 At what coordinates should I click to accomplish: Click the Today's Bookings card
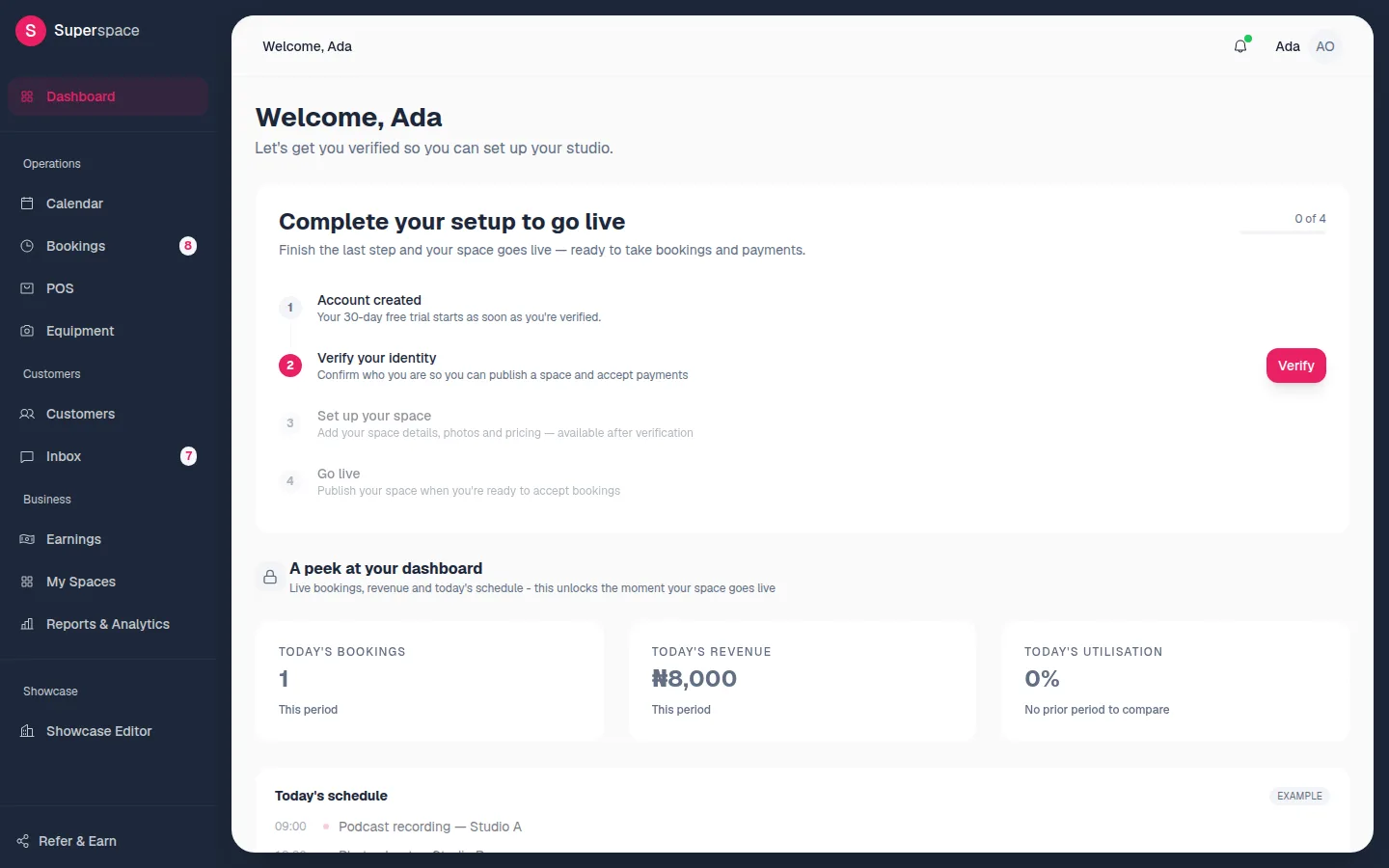tap(429, 681)
